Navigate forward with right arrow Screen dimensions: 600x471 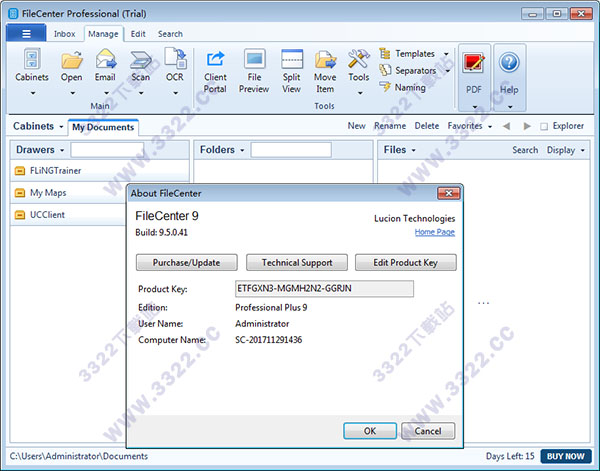tap(527, 126)
